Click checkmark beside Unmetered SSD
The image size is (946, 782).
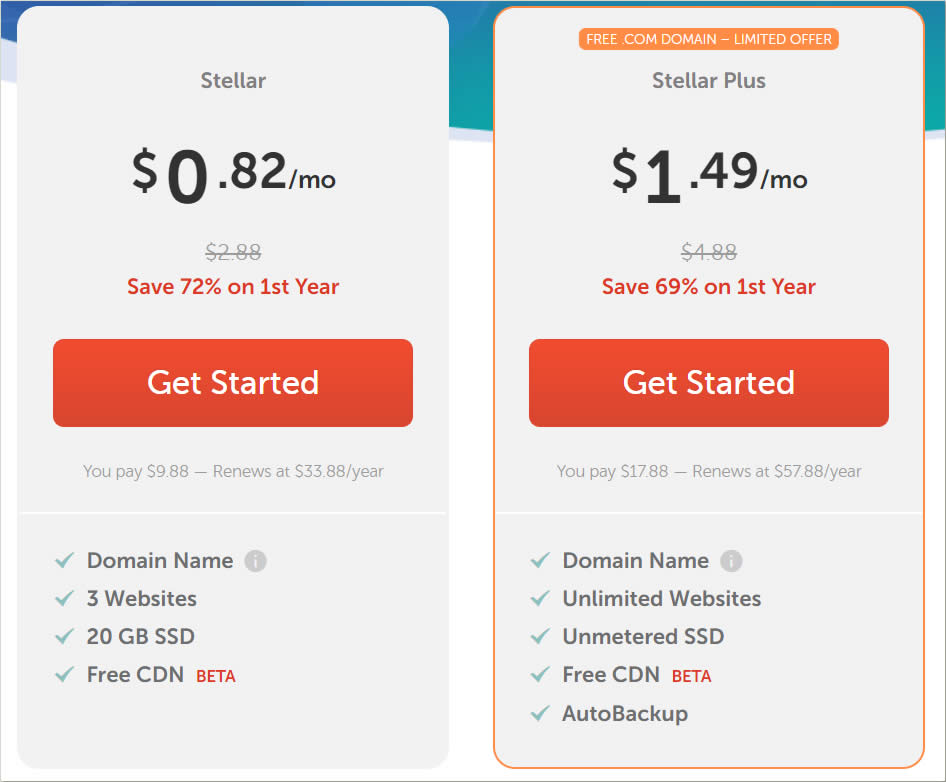pyautogui.click(x=540, y=636)
